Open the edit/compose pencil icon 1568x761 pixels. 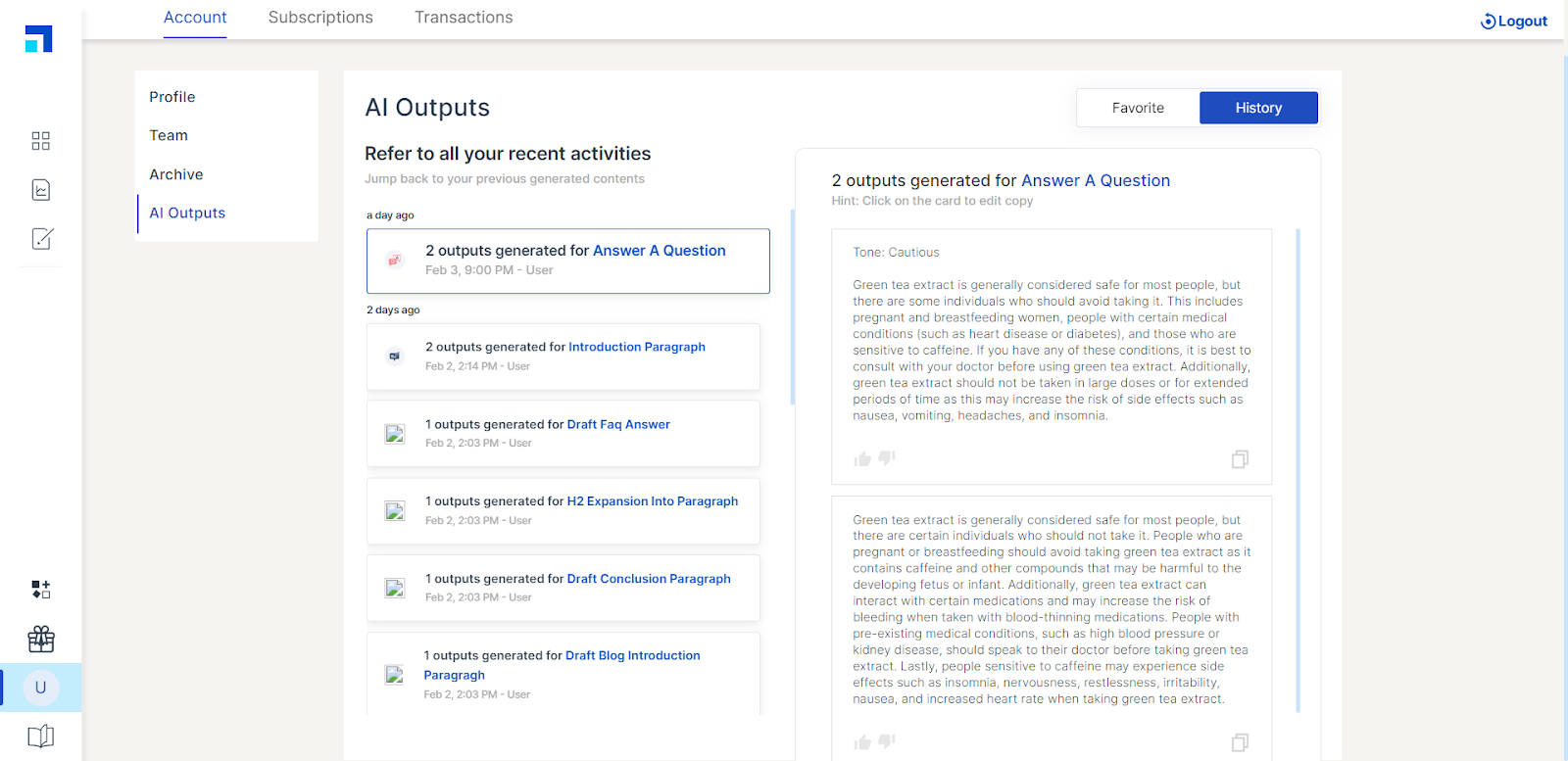tap(41, 239)
